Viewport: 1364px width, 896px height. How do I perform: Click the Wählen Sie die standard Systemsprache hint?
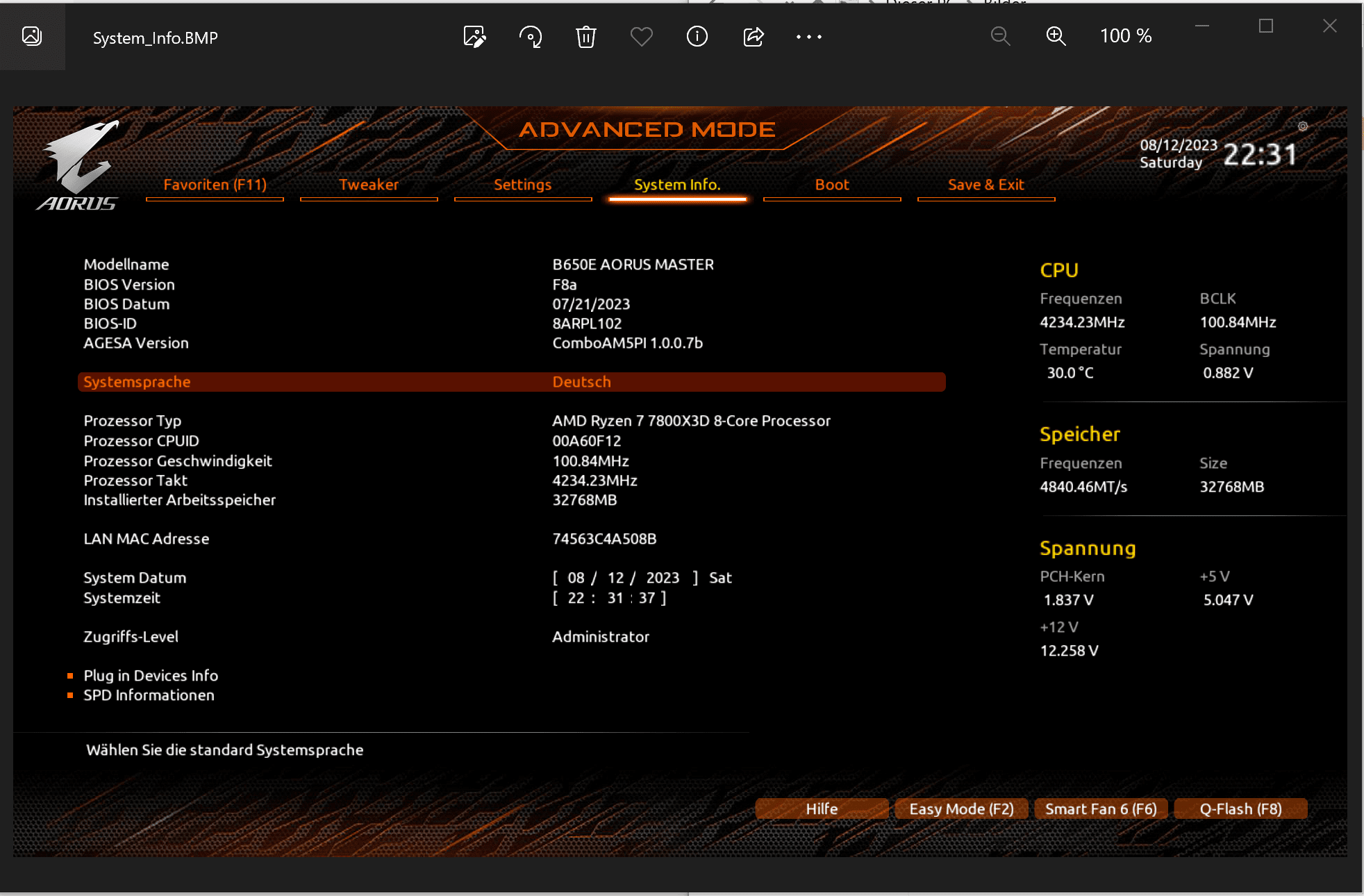coord(224,750)
